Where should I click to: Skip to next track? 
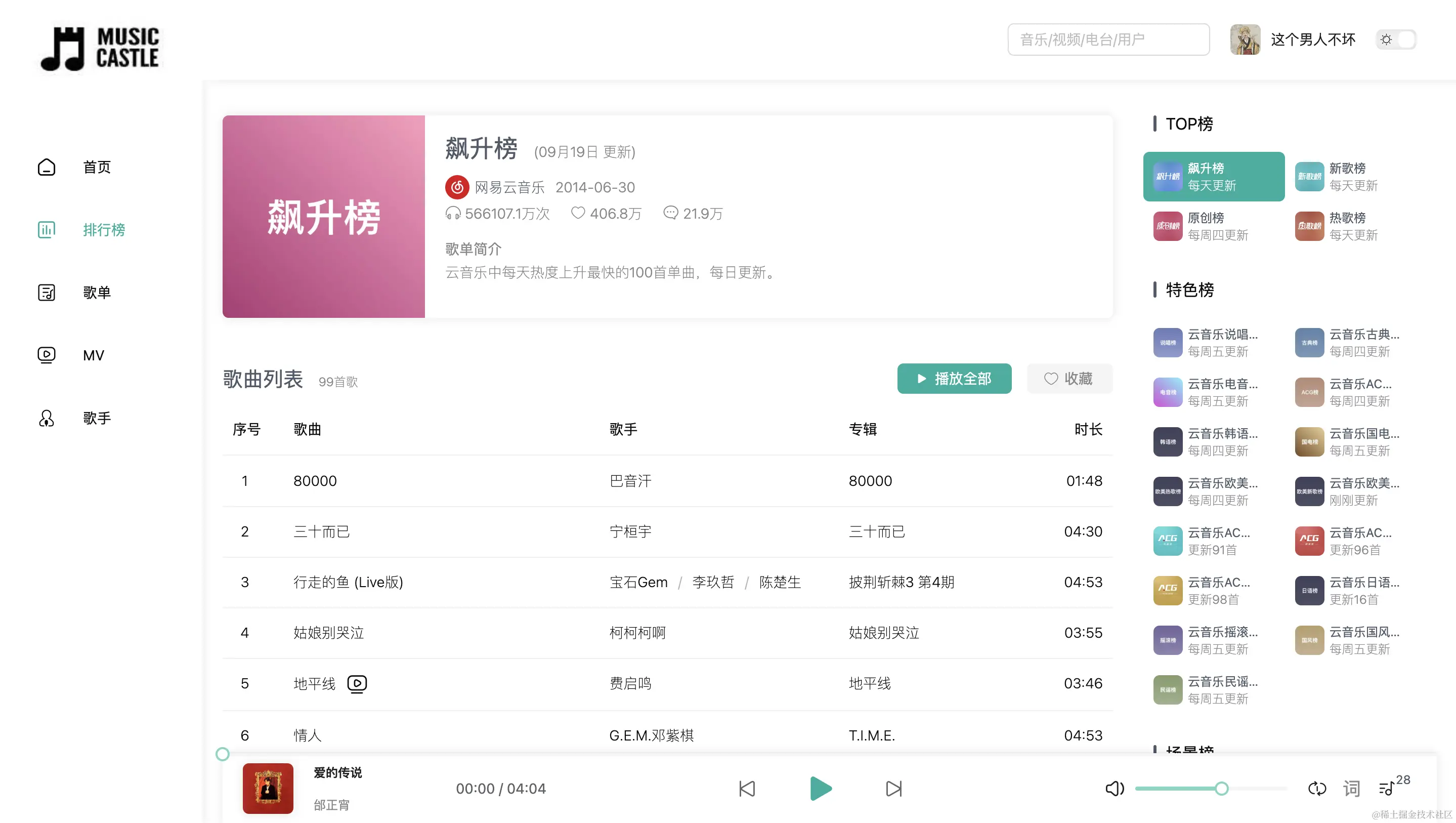(x=893, y=789)
